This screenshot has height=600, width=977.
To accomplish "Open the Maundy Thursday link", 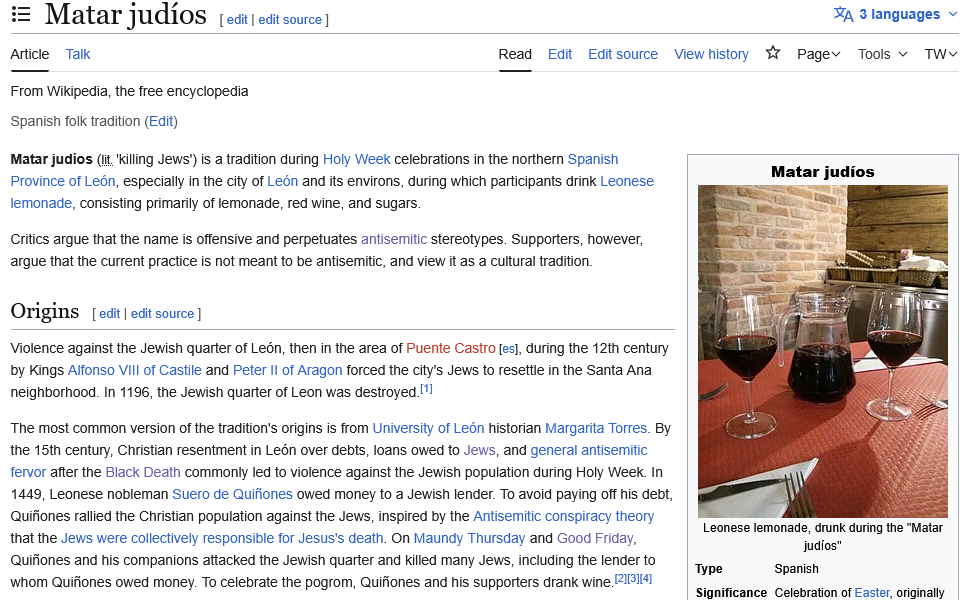I will 469,538.
